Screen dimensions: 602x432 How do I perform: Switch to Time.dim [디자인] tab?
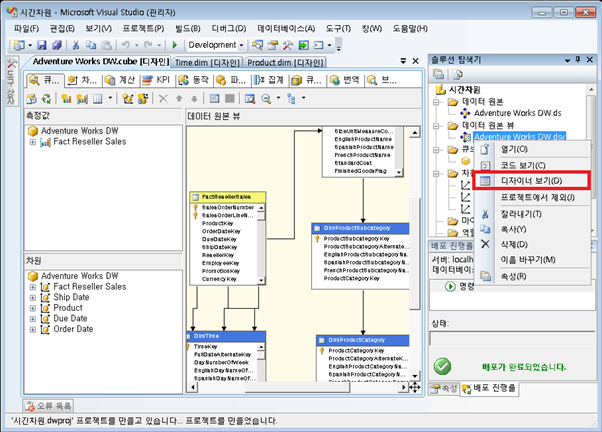(207, 63)
